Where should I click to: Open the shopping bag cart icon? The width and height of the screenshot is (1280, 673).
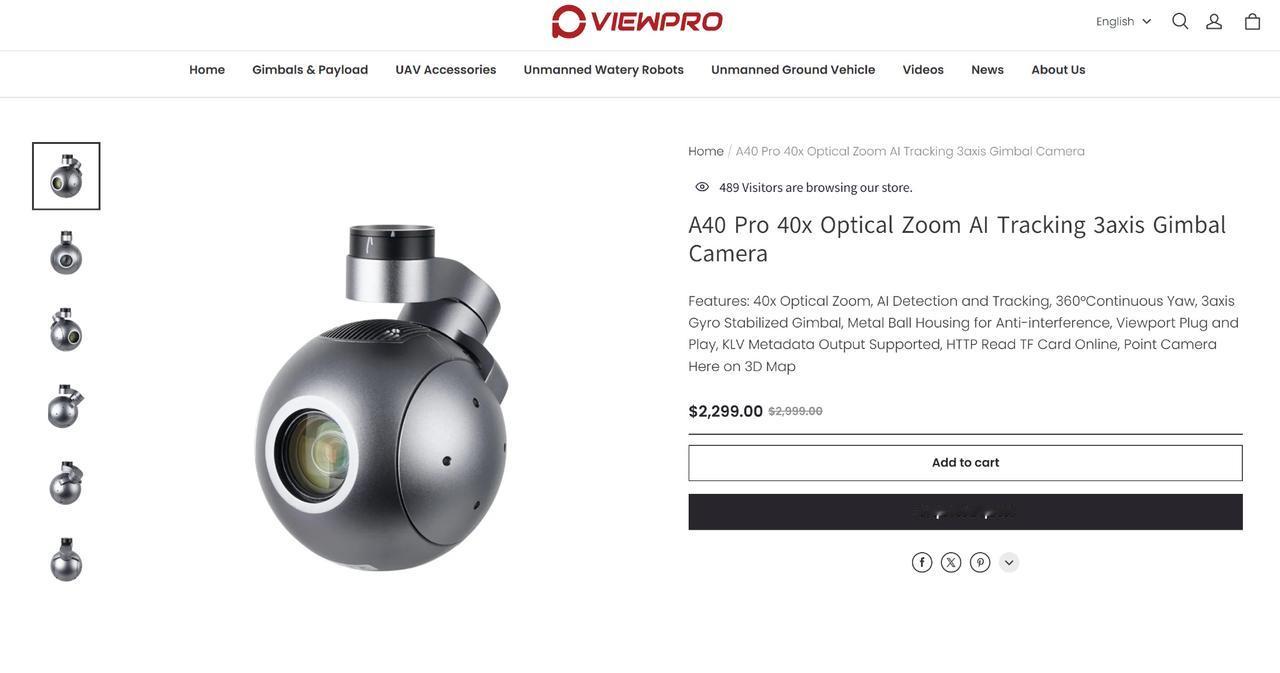point(1252,21)
